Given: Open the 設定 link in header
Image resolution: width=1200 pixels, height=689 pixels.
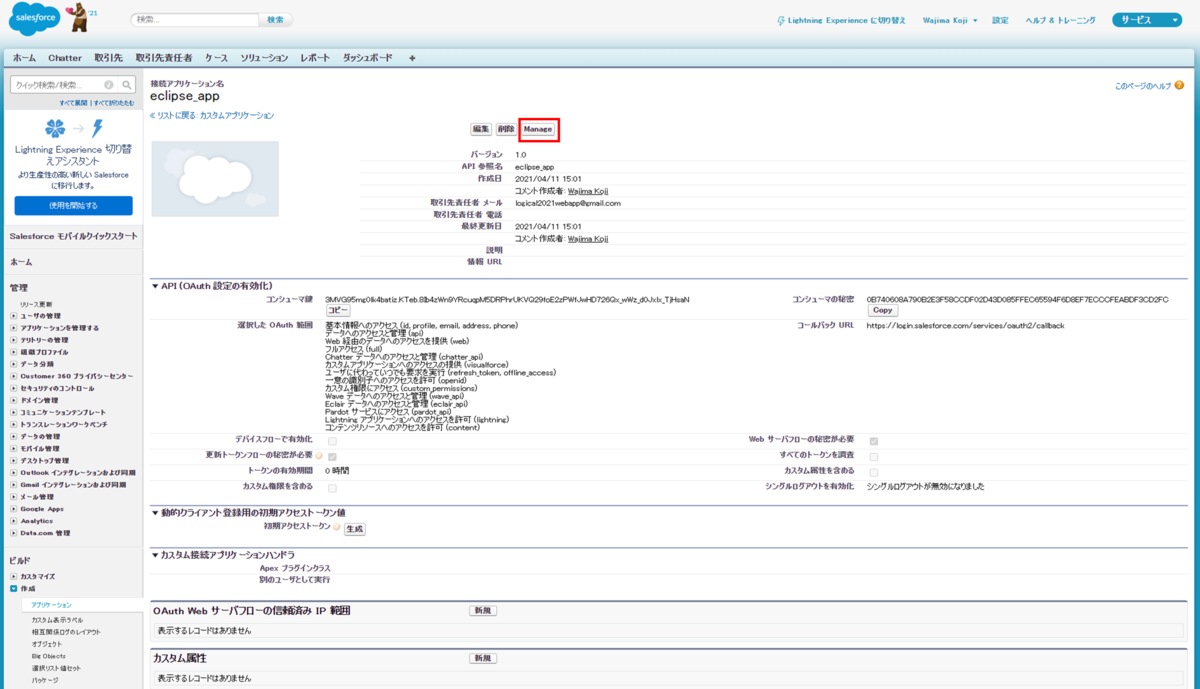Looking at the screenshot, I should tap(1000, 20).
